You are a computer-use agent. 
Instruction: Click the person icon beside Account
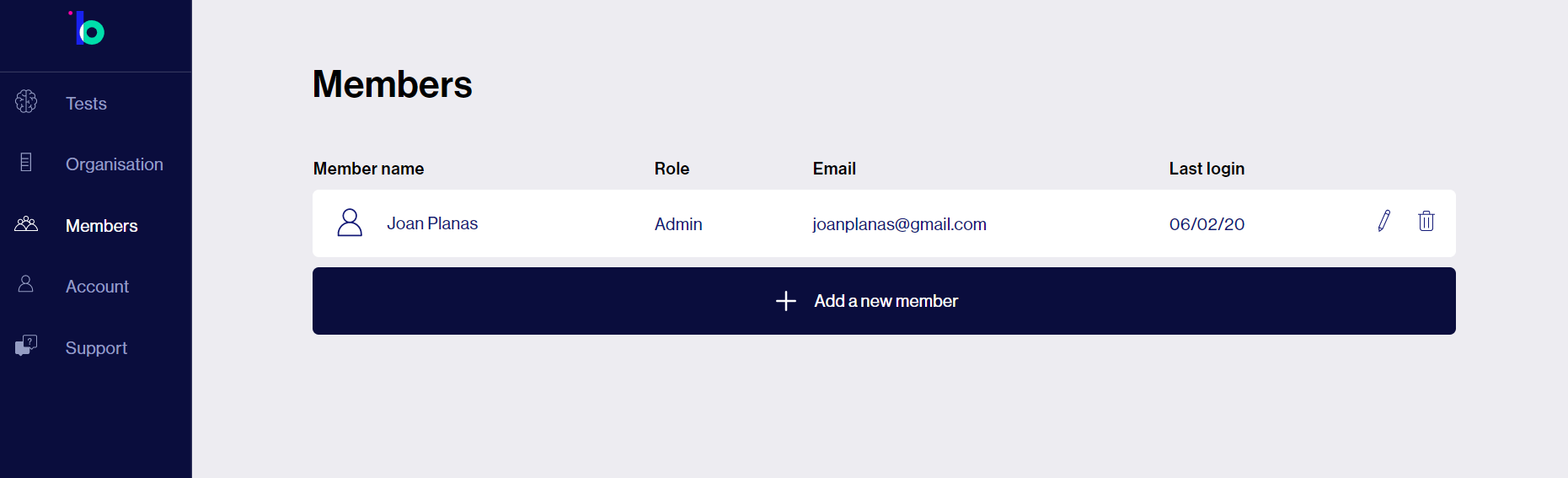(26, 284)
